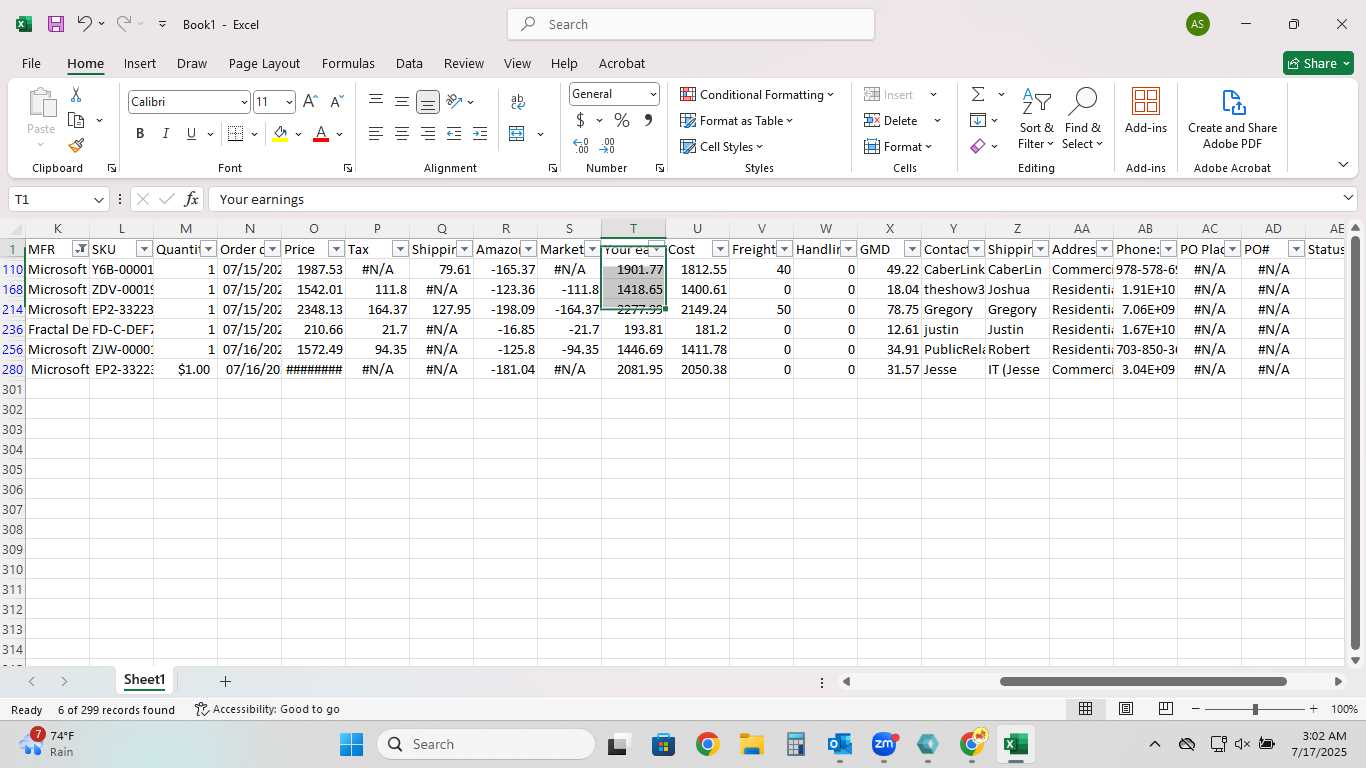The height and width of the screenshot is (768, 1366).
Task: Click the Merge & Center icon
Action: [517, 134]
